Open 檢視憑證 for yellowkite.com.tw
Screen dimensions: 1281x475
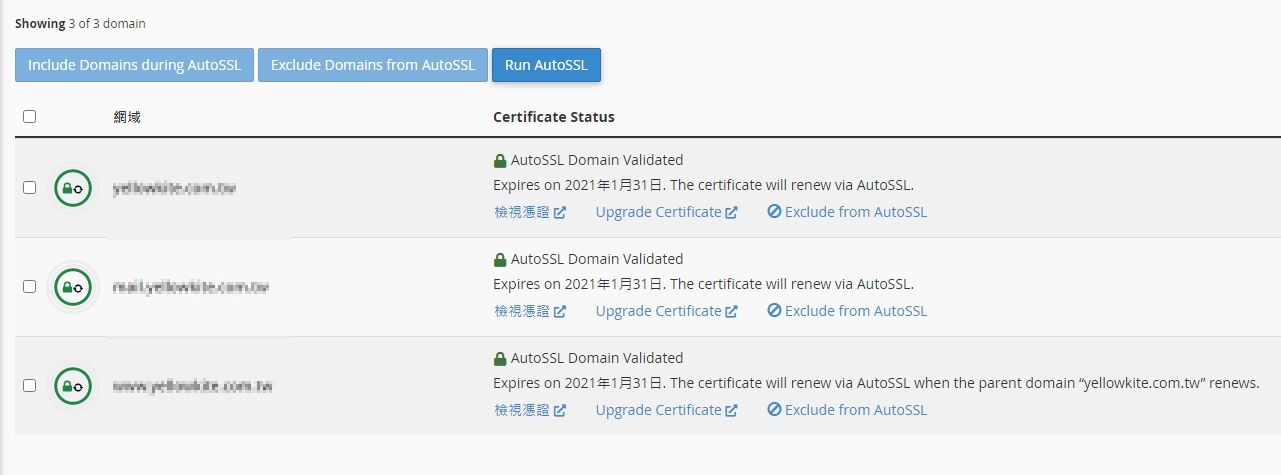[522, 212]
